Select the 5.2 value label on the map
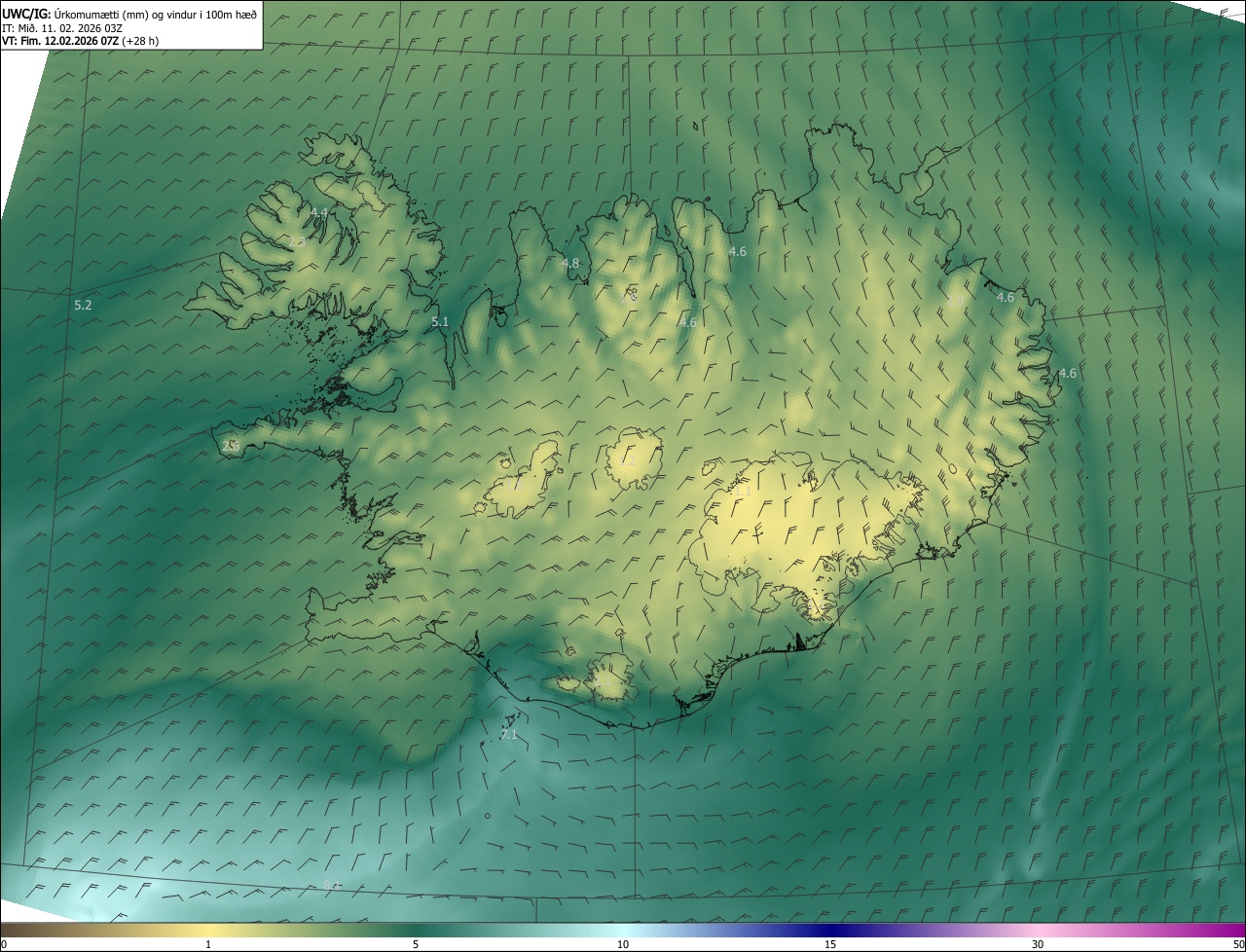The image size is (1246, 952). pos(83,305)
